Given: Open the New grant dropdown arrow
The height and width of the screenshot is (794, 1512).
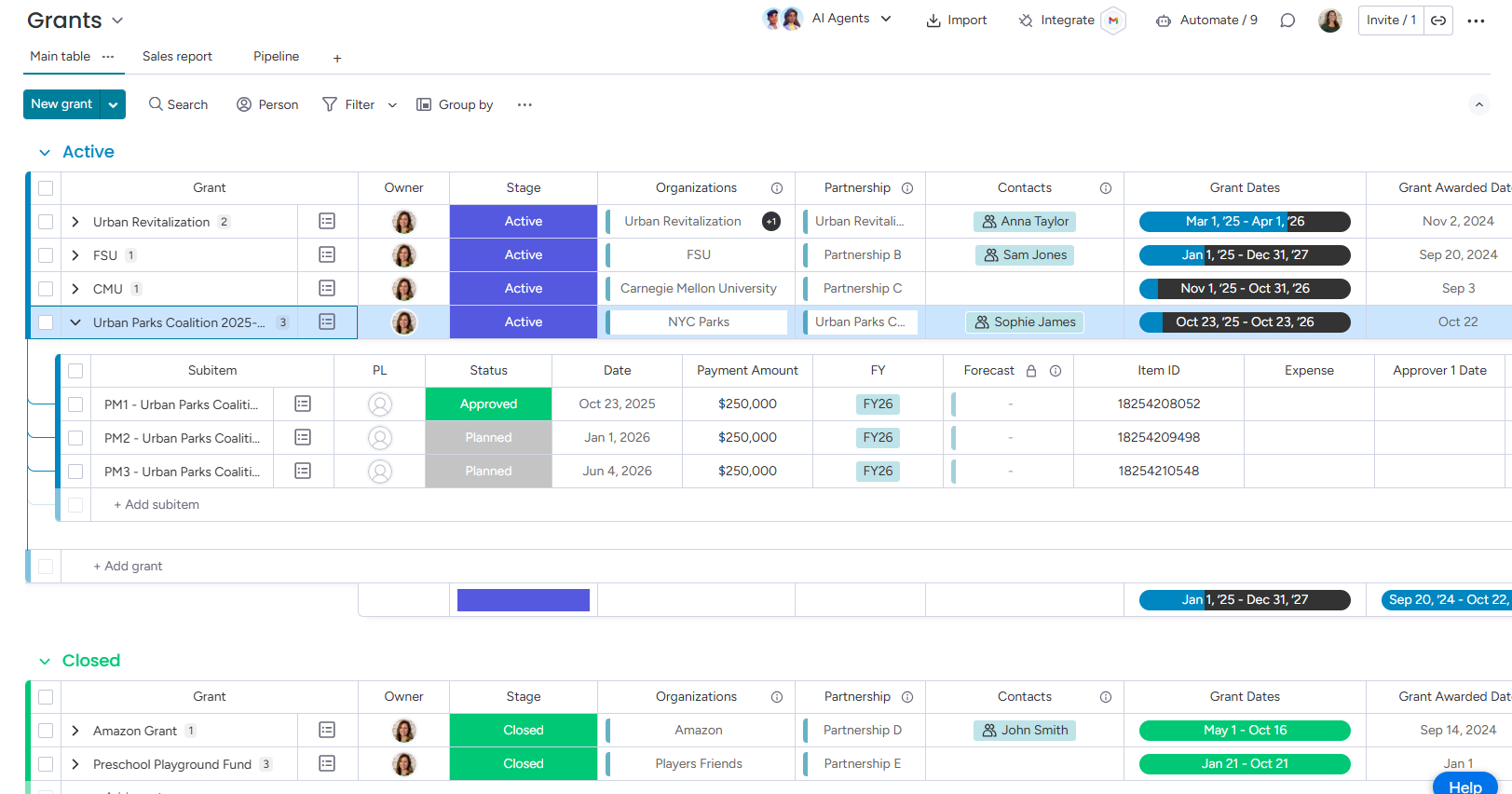Looking at the screenshot, I should point(113,104).
